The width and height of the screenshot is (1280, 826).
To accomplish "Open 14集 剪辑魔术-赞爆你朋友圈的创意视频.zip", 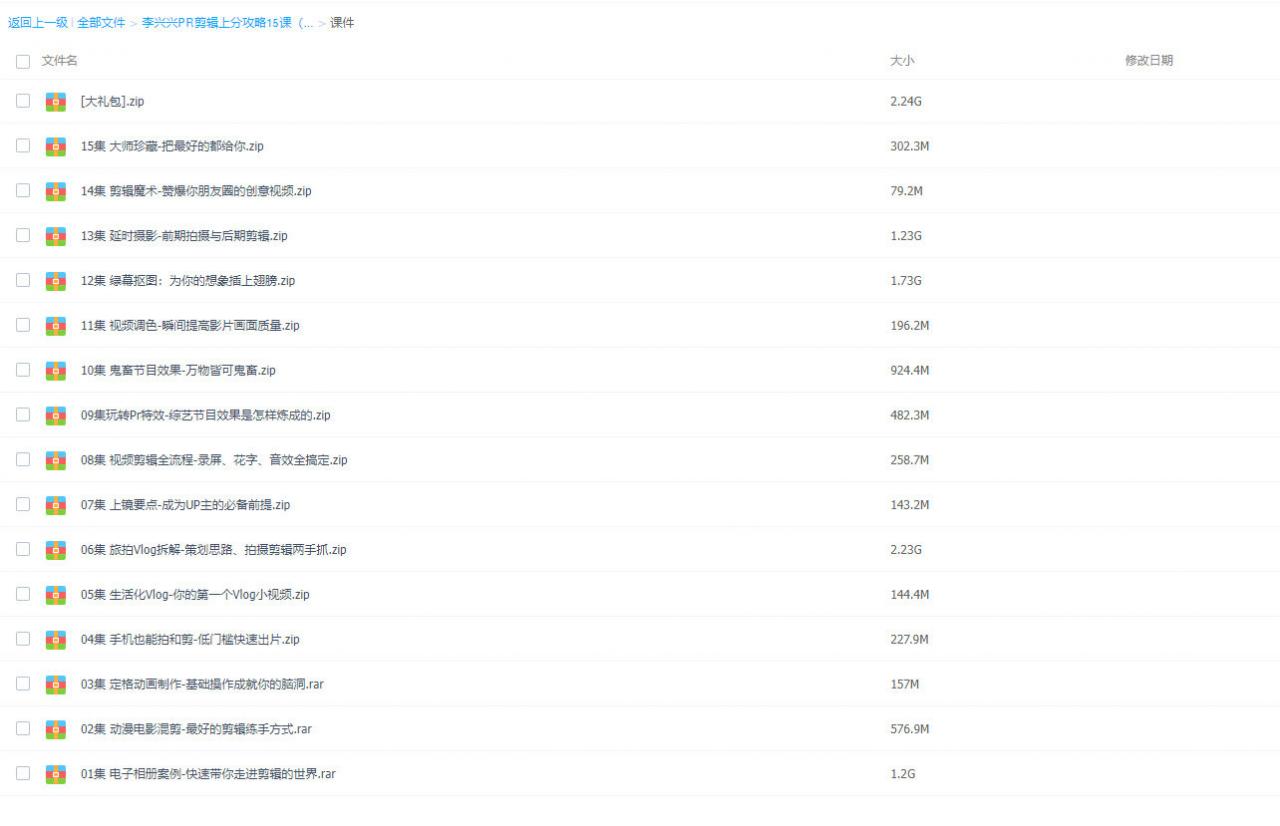I will tap(196, 191).
